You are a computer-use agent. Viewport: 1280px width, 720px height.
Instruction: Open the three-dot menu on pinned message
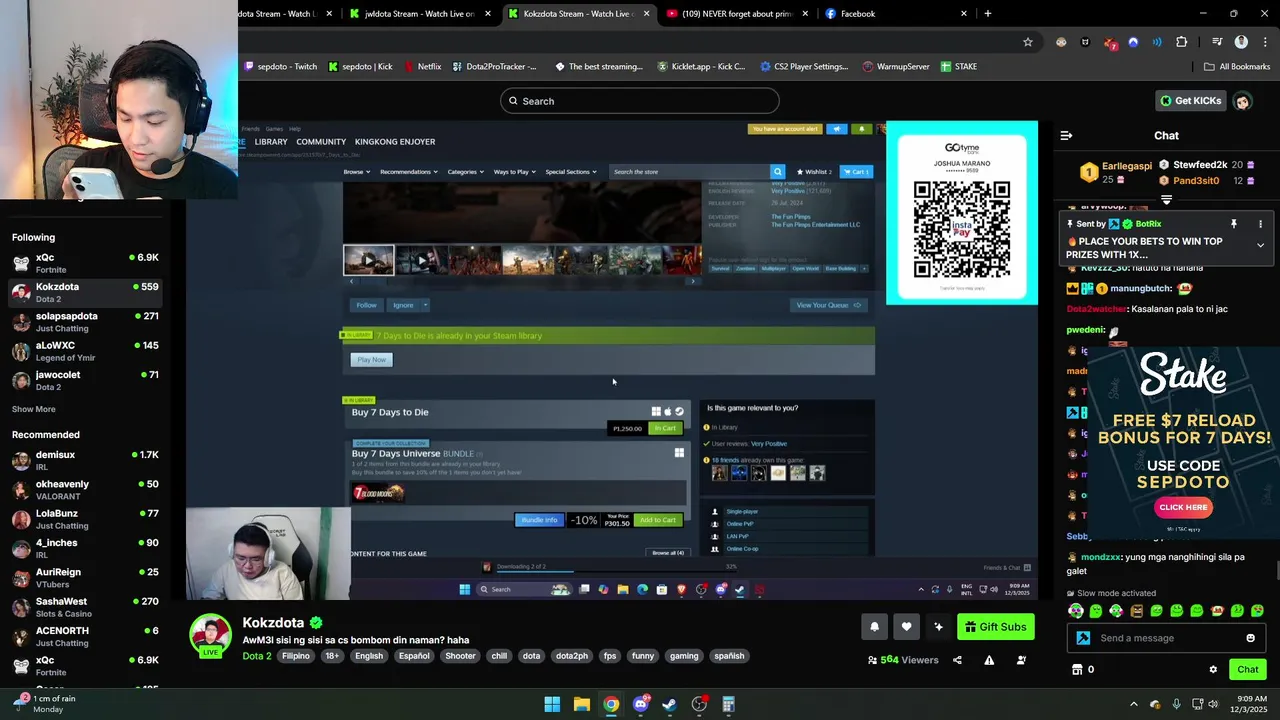point(1260,224)
